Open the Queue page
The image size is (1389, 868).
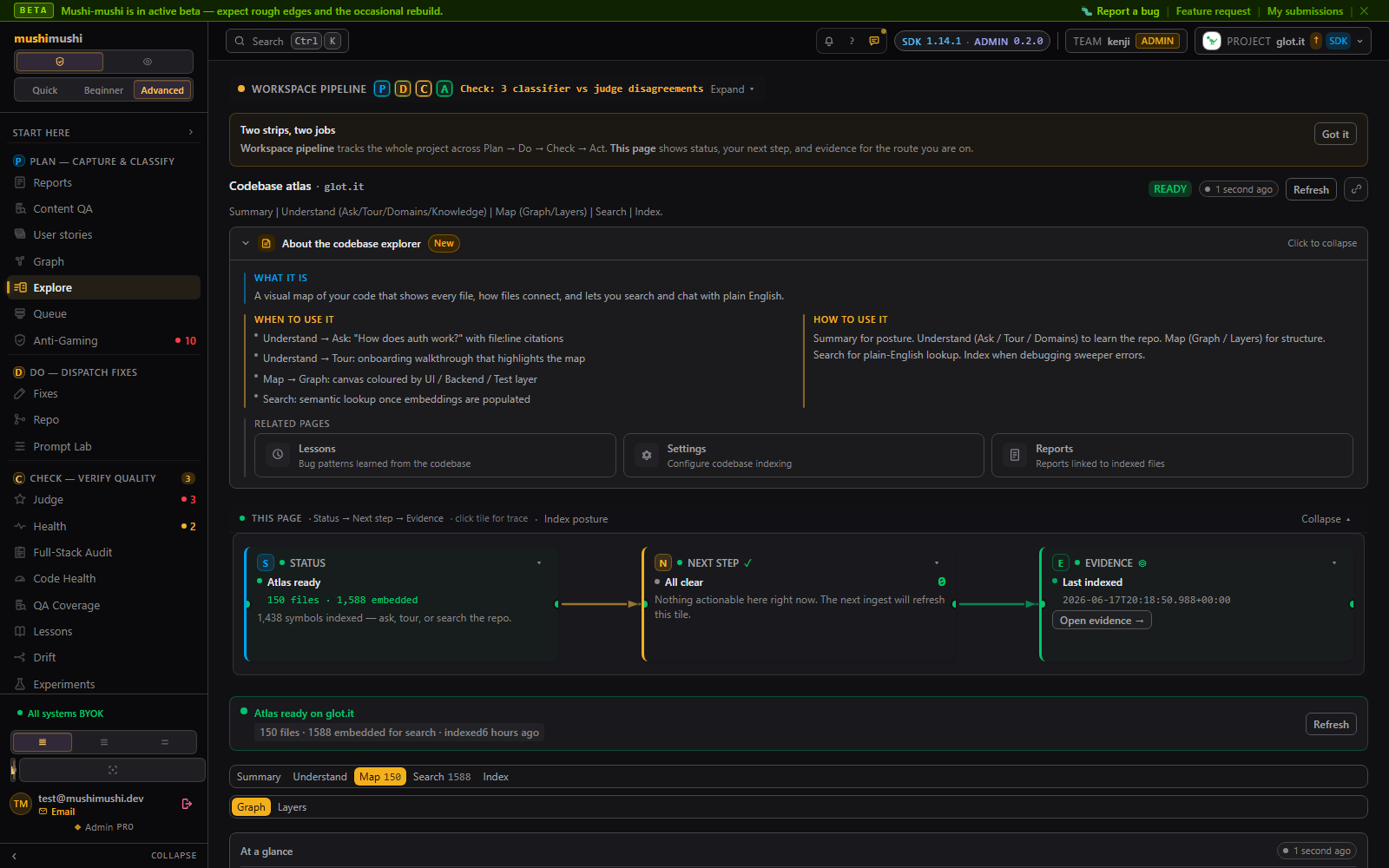103,314
